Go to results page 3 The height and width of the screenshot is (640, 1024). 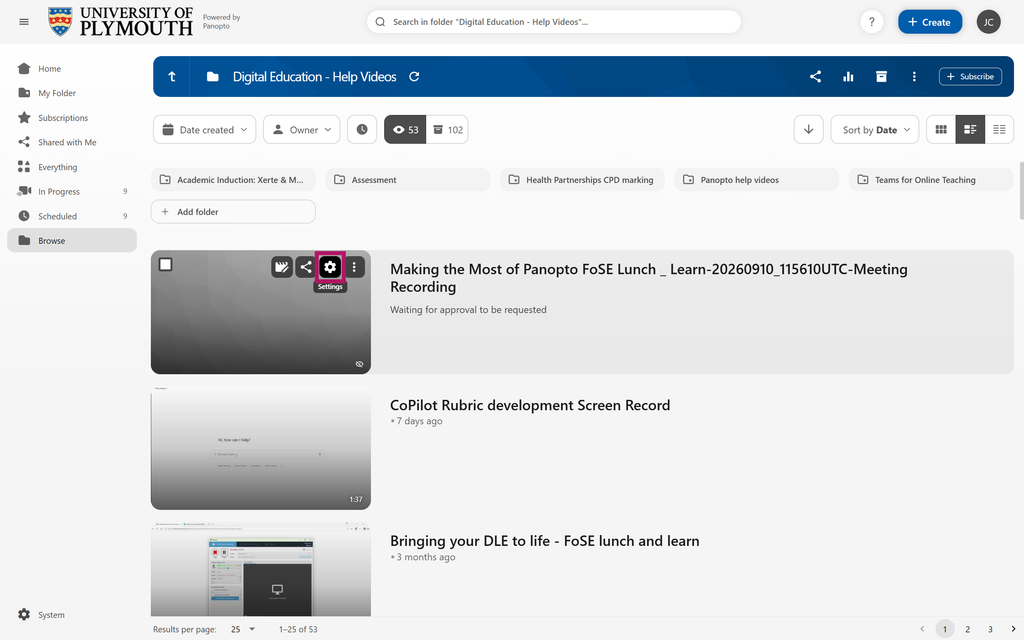tap(990, 629)
